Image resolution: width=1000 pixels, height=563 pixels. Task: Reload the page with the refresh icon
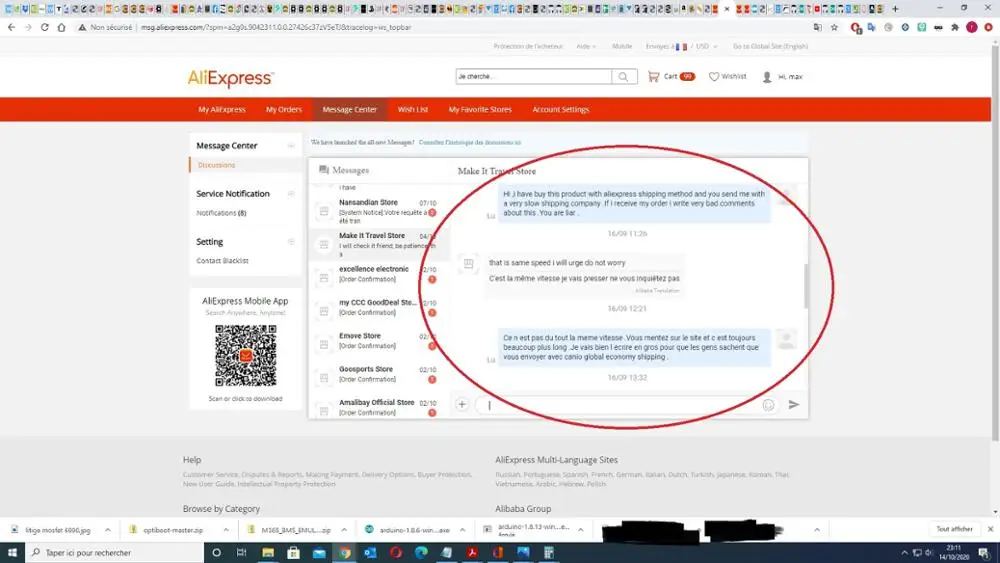coord(45,27)
